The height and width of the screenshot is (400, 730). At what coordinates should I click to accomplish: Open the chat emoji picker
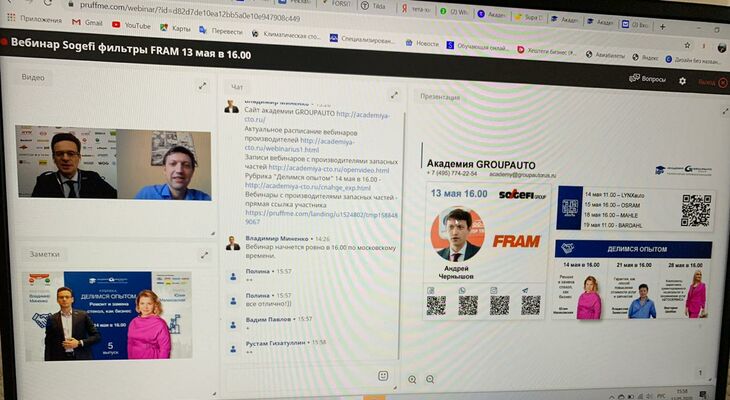point(383,375)
